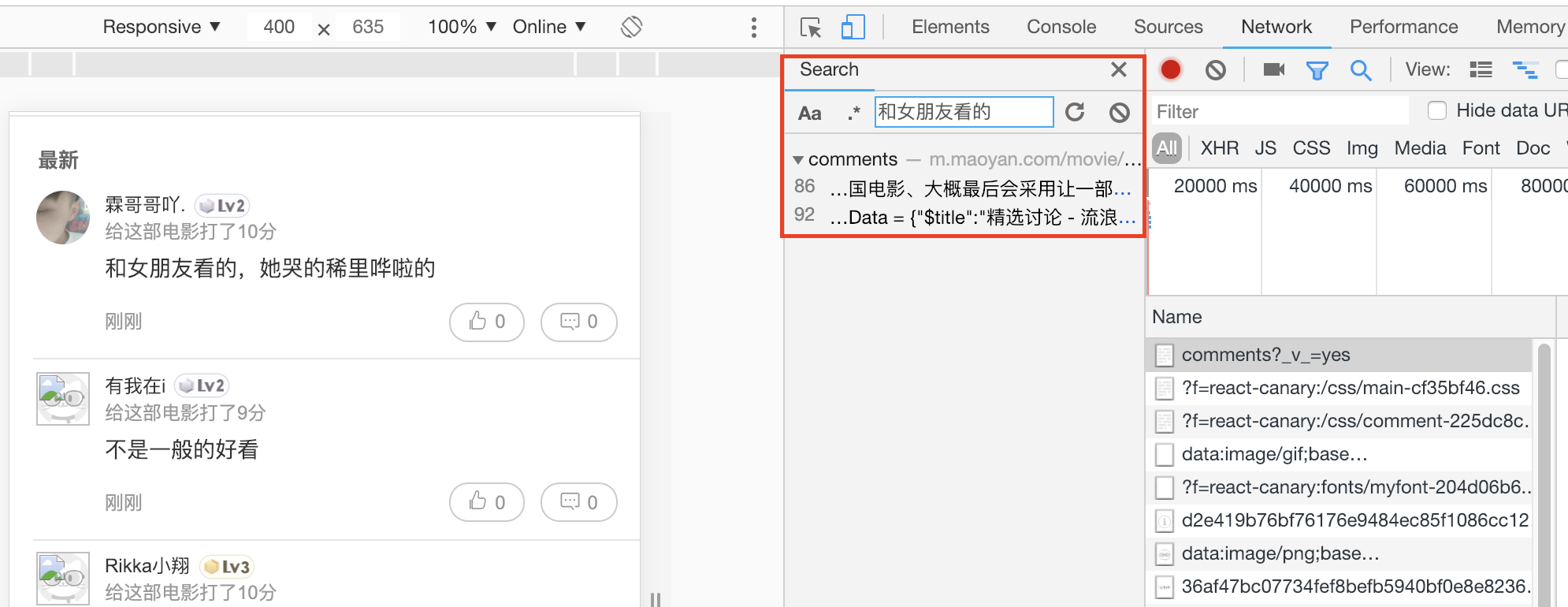This screenshot has height=607, width=1568.
Task: Filter requests by CSS
Action: 1311,148
